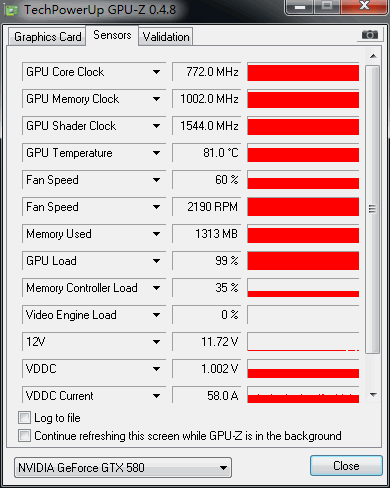Click the scroll up arrow of sensor list
This screenshot has height=488, width=390.
pos(373,56)
